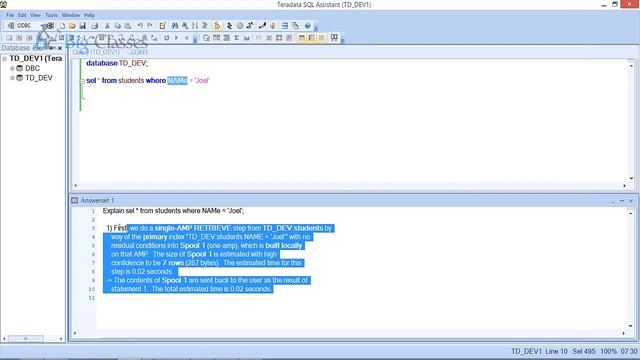The image size is (640, 360).
Task: Click 'Line 10' in the status bar
Action: (556, 351)
